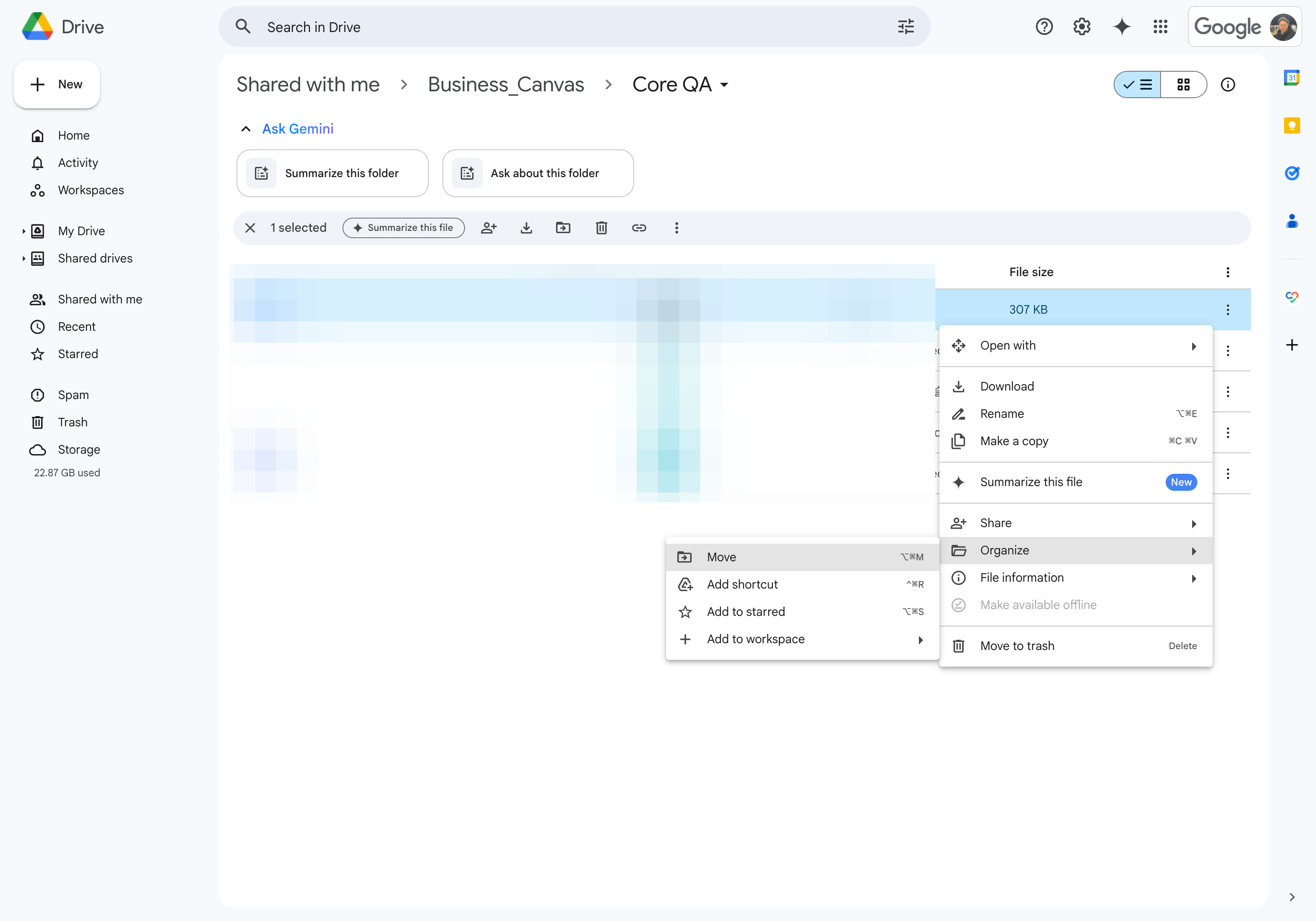Download selected file from toolbar

(526, 228)
